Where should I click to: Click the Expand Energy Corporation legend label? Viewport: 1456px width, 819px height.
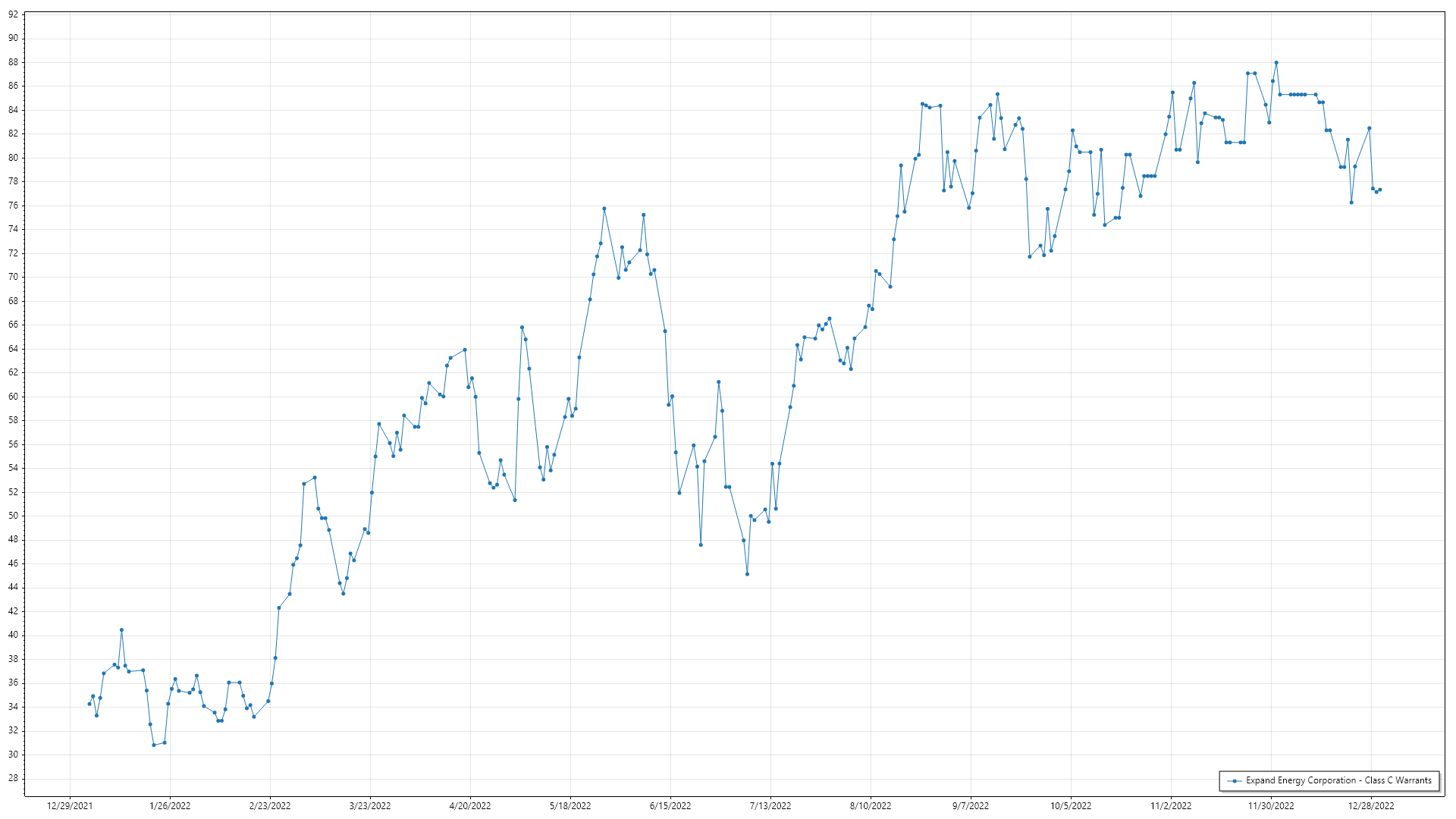click(x=1338, y=780)
